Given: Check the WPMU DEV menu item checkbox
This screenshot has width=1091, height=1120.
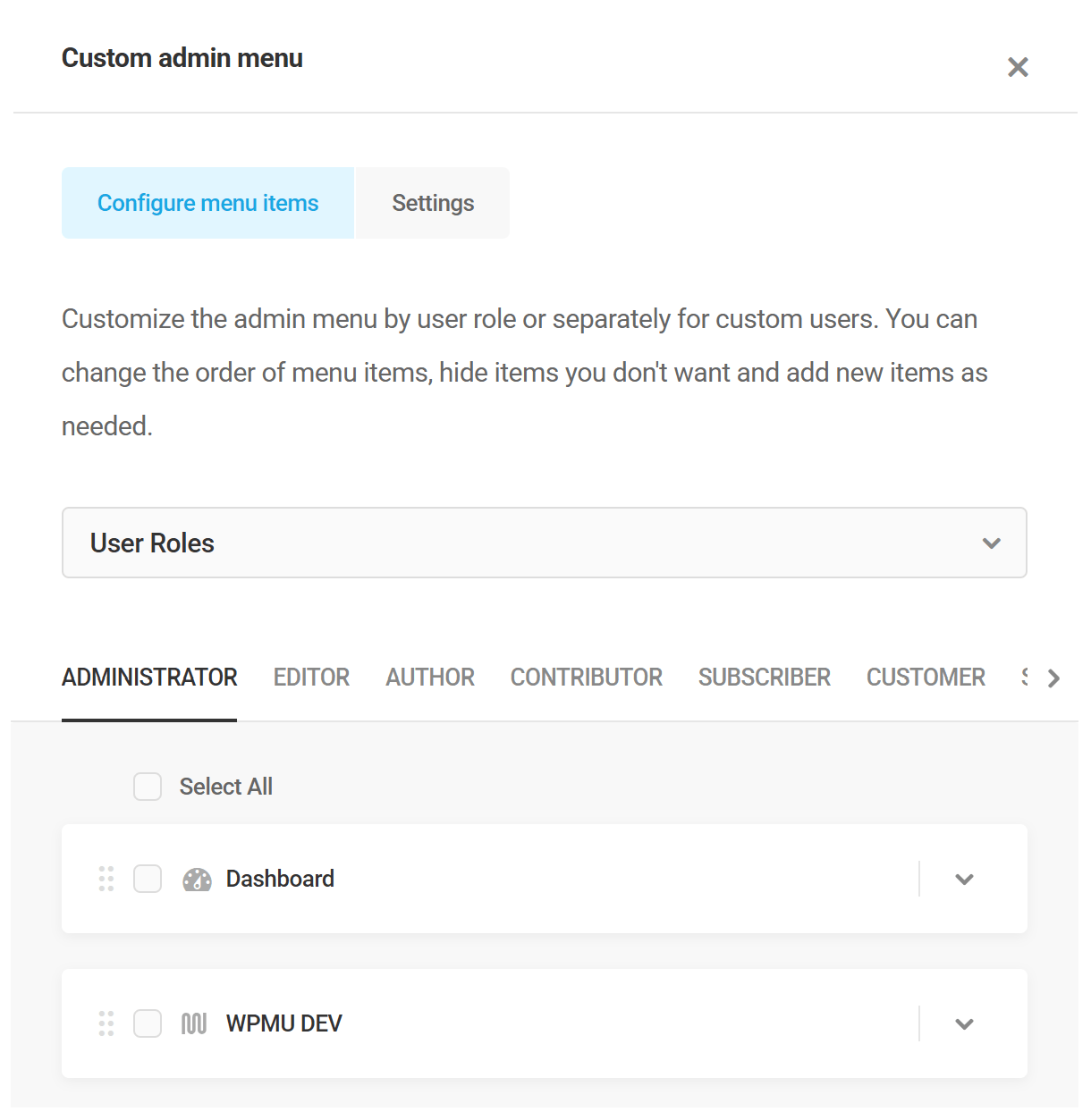Looking at the screenshot, I should coord(148,1023).
